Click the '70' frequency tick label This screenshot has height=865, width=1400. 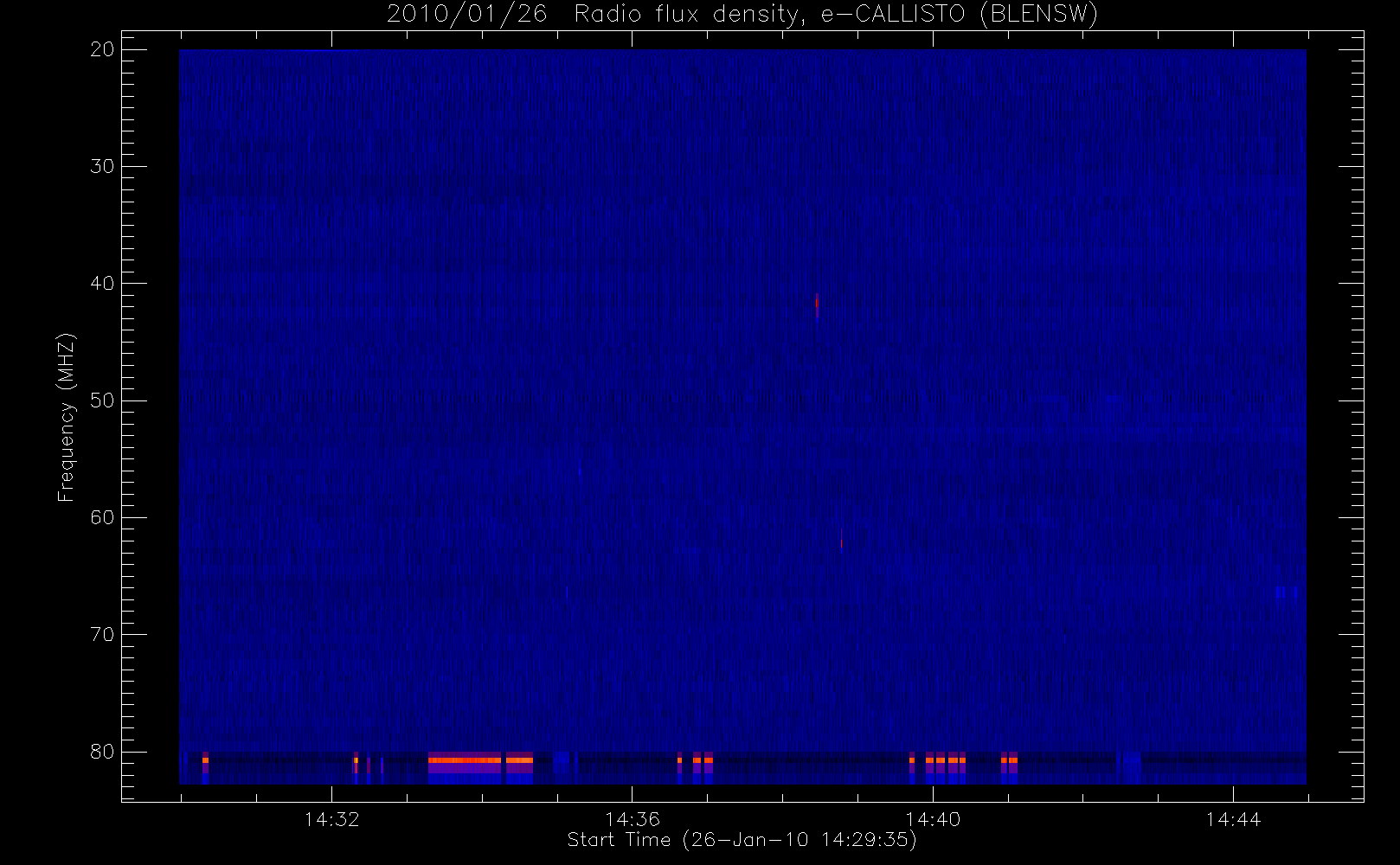tap(102, 635)
